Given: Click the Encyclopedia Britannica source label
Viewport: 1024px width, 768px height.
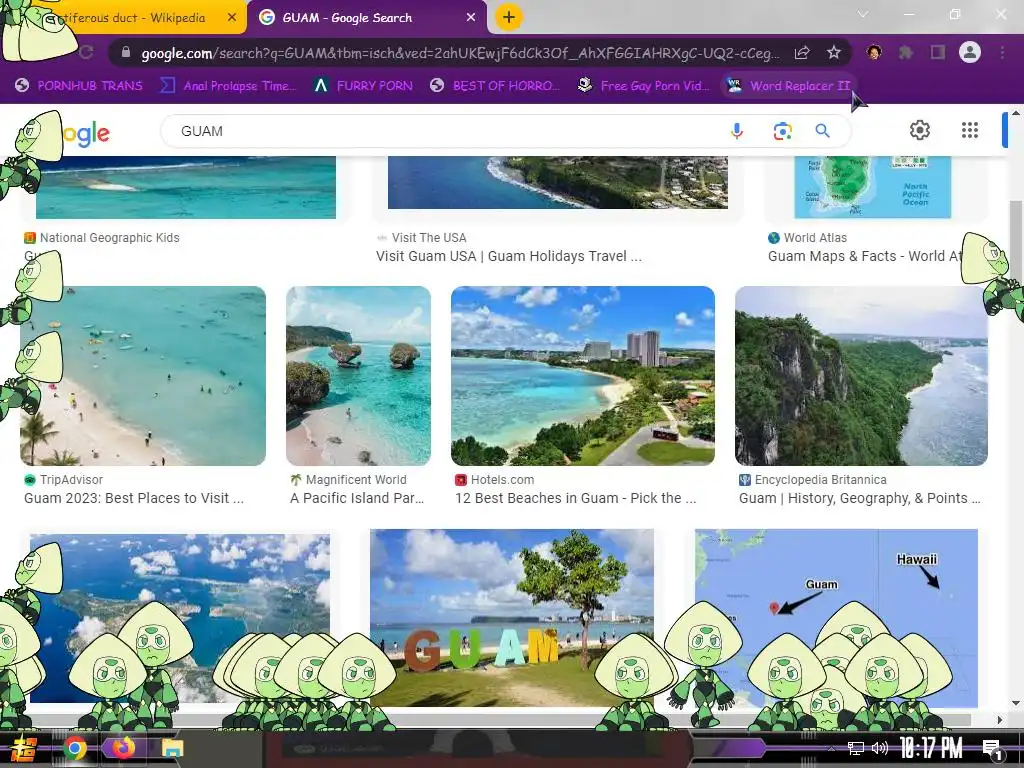Looking at the screenshot, I should [x=820, y=479].
